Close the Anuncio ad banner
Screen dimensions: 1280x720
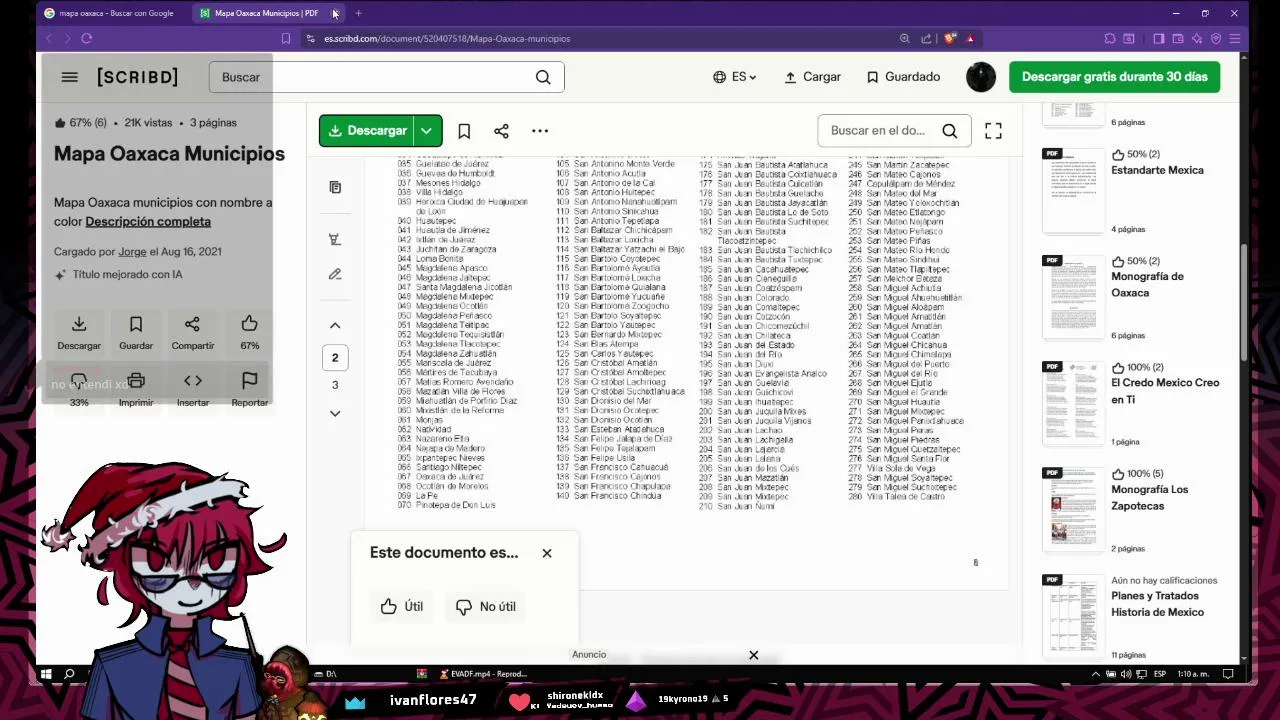754,655
